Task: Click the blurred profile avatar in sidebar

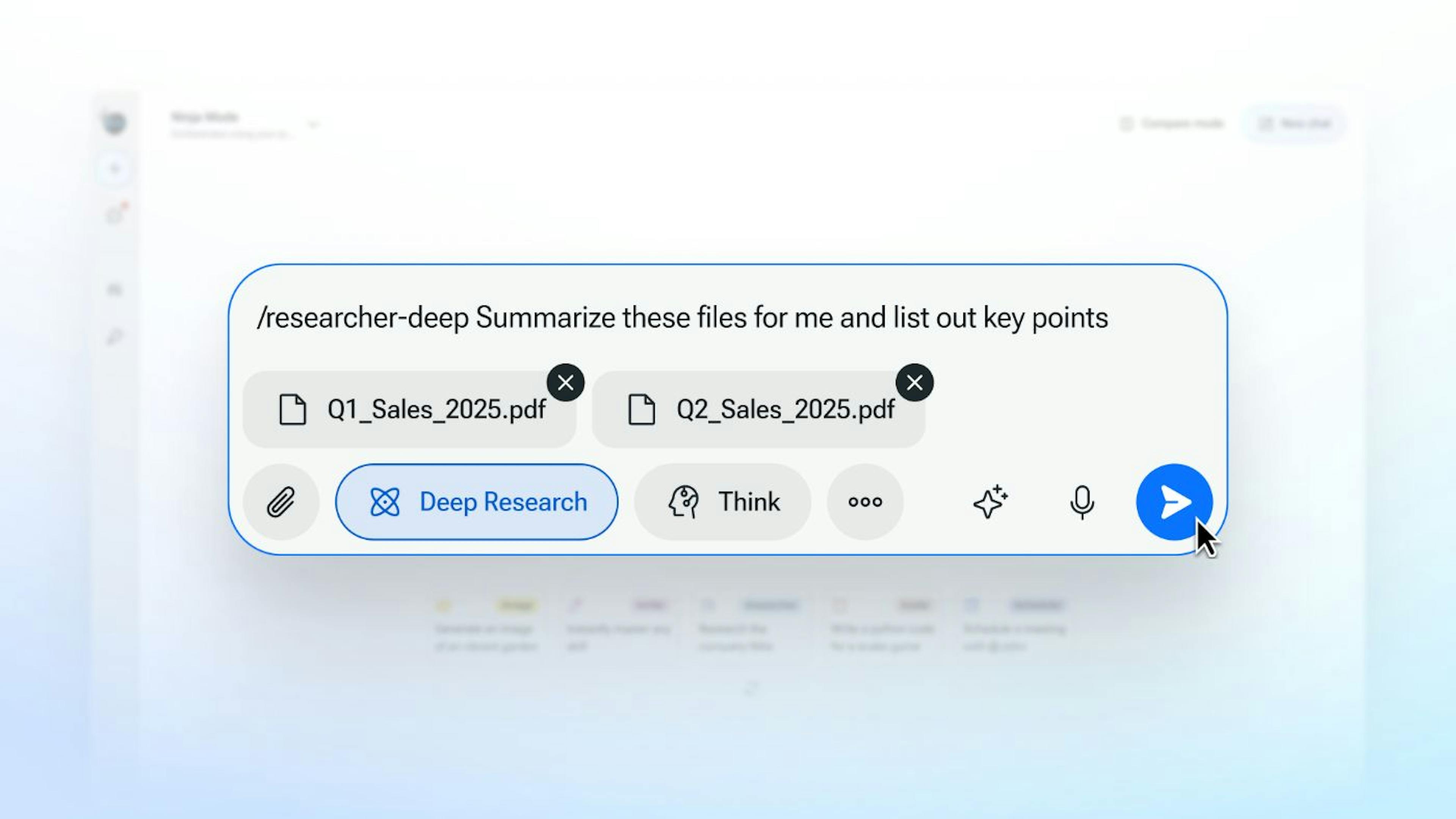Action: (x=115, y=123)
